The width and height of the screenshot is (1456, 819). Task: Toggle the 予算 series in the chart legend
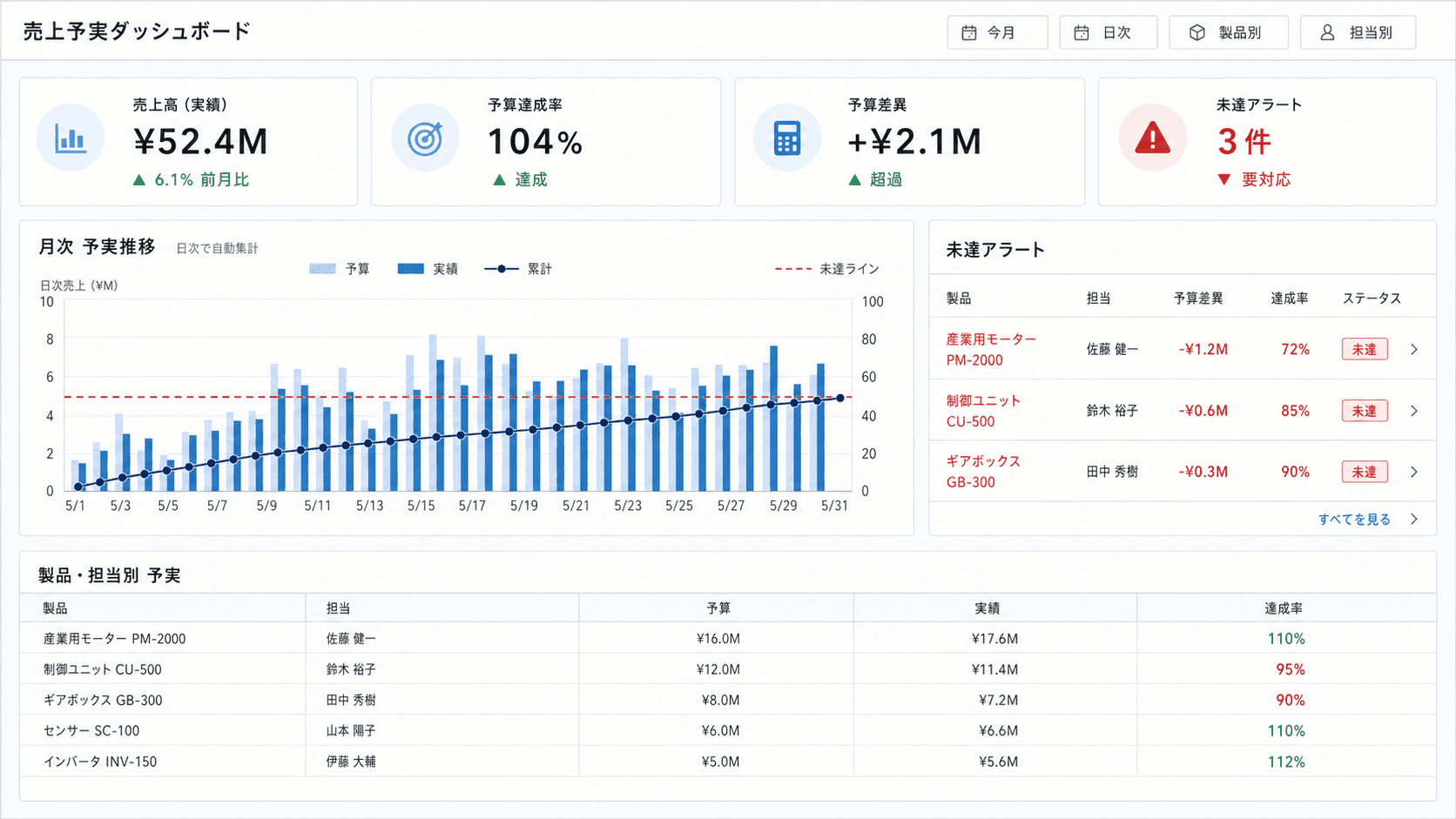coord(340,269)
